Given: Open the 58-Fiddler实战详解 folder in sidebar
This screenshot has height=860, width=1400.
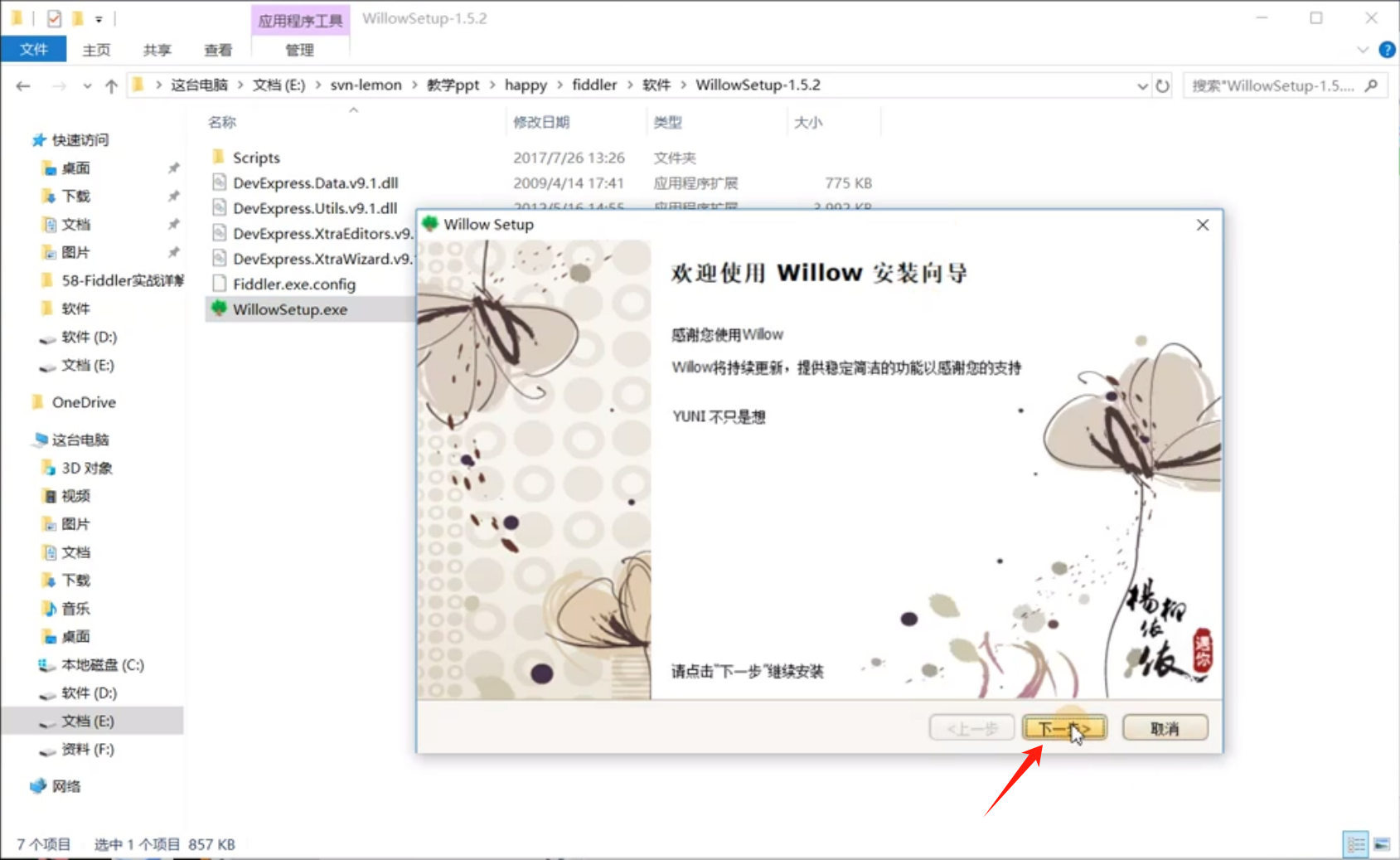Looking at the screenshot, I should (122, 280).
